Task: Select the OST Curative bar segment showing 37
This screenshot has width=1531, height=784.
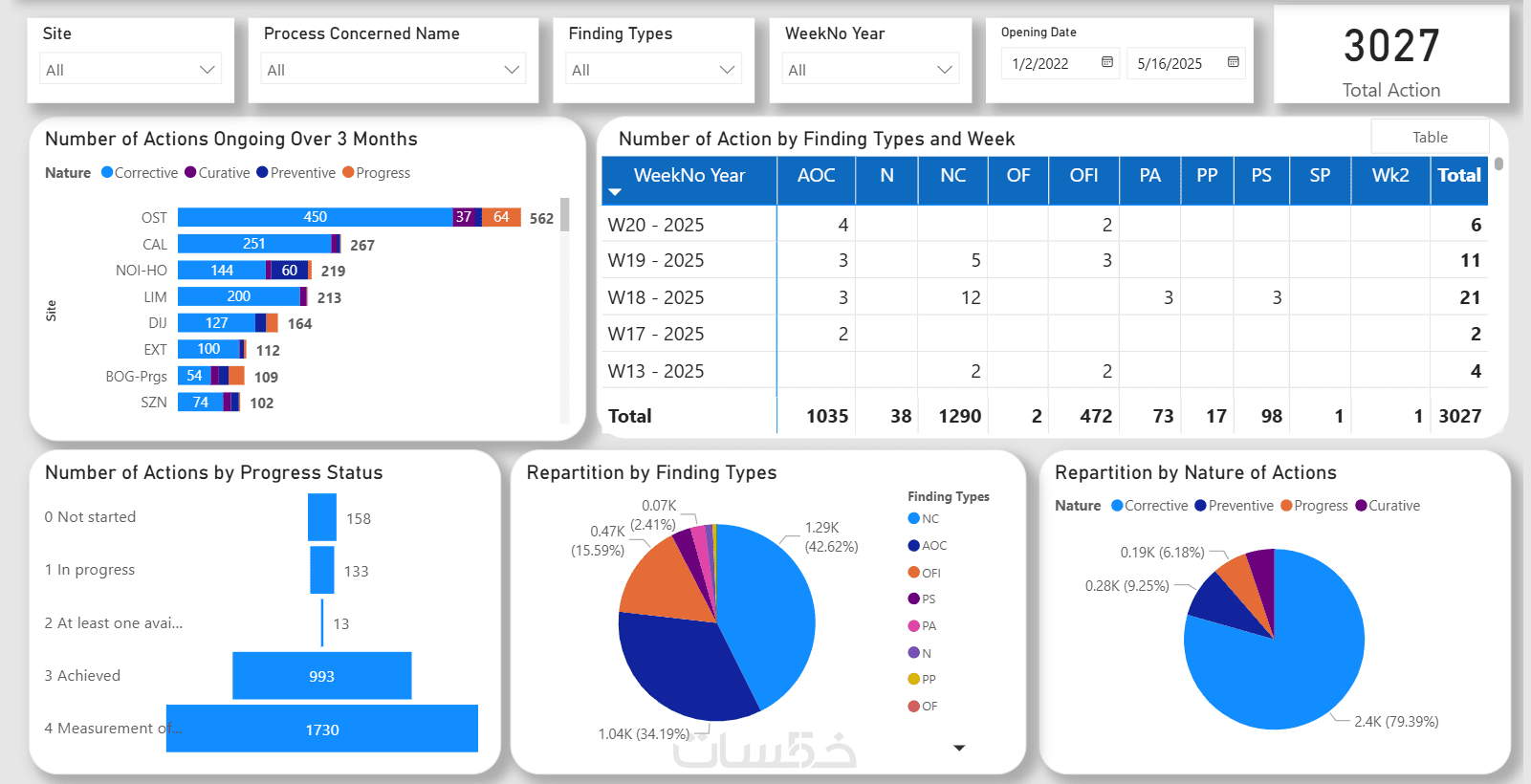Action: (464, 217)
